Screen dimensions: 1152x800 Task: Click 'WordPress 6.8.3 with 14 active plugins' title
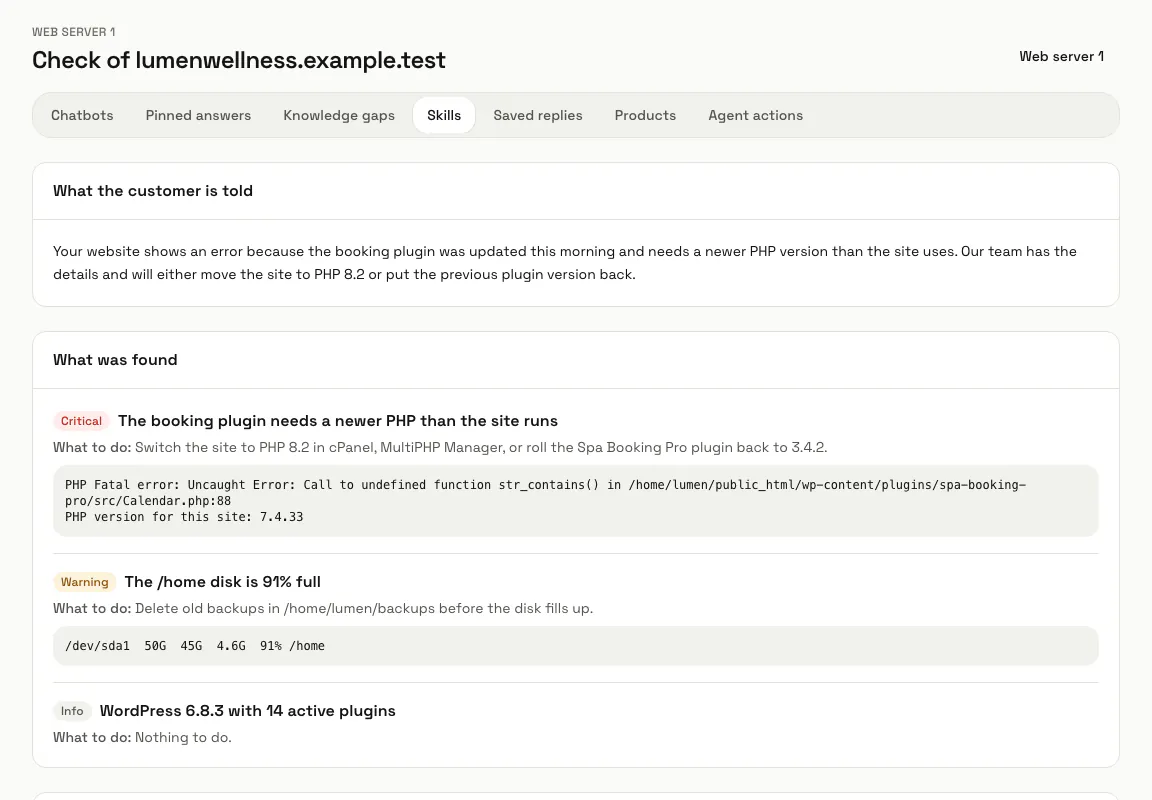[248, 711]
